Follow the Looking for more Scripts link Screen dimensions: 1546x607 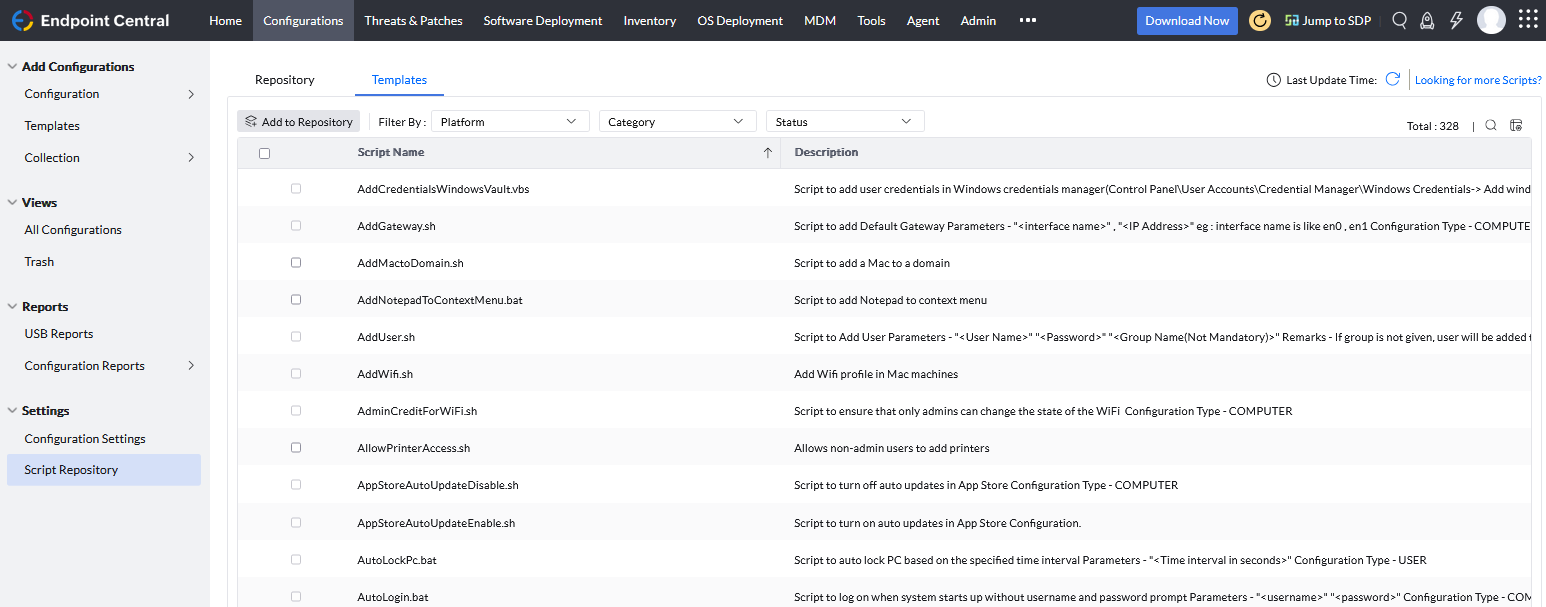coord(1478,79)
